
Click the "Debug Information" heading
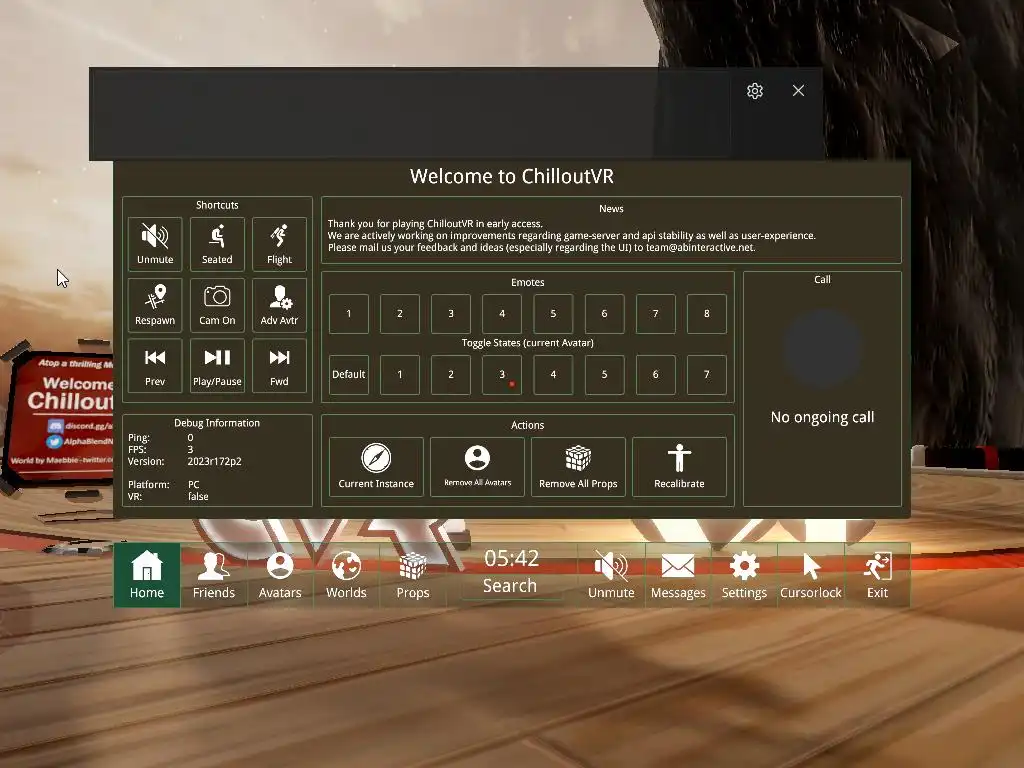217,423
